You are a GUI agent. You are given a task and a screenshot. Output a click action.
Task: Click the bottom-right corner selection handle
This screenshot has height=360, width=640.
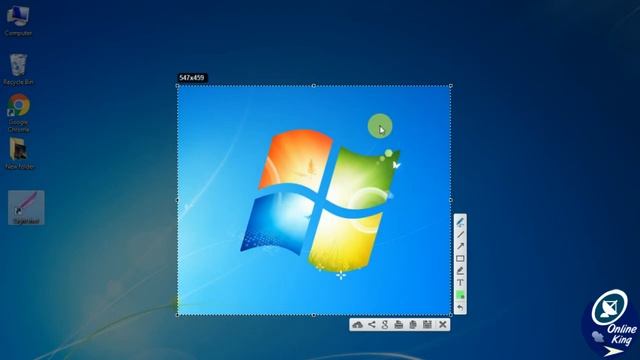click(x=451, y=315)
